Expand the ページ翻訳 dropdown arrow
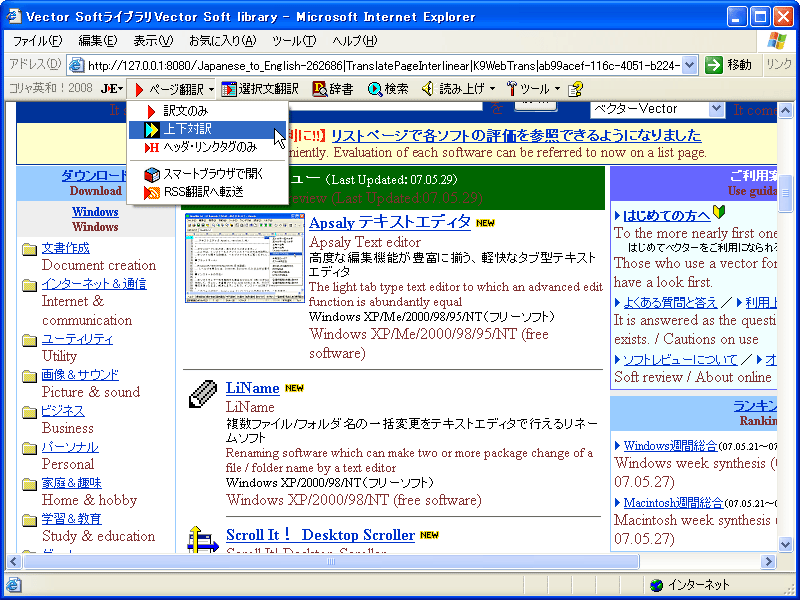The image size is (800, 600). pyautogui.click(x=211, y=90)
